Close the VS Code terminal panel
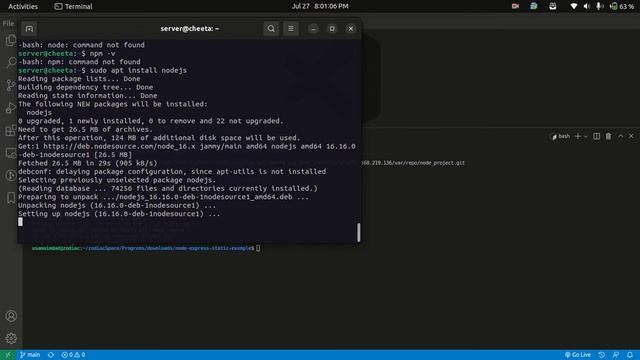The height and width of the screenshot is (360, 640). 631,136
